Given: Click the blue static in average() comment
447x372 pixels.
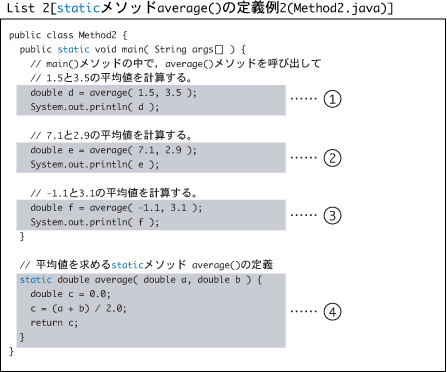Looking at the screenshot, I should click(x=127, y=265).
